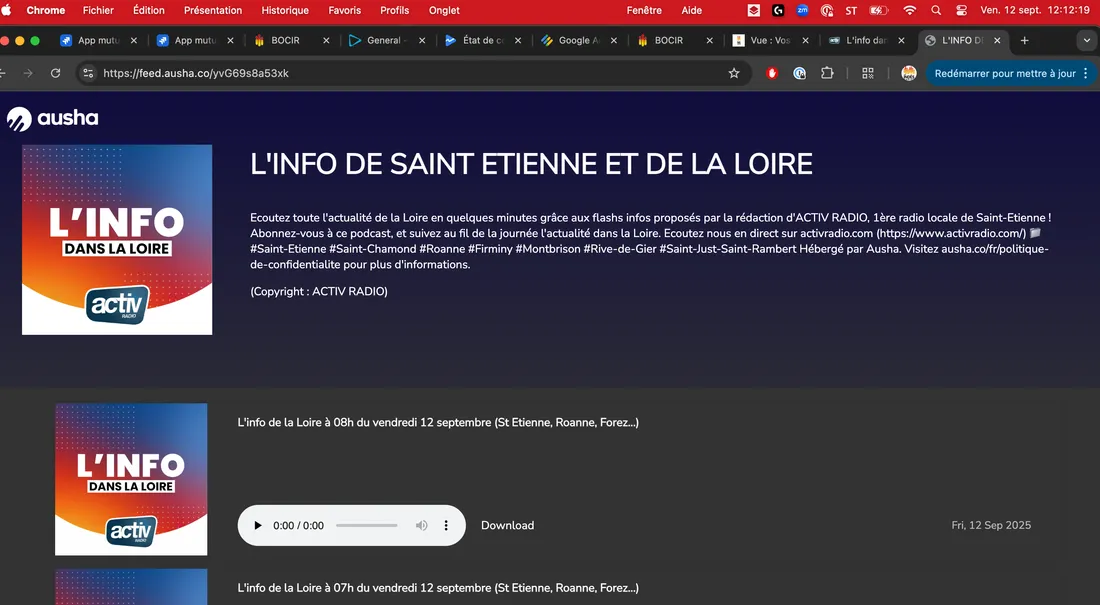The height and width of the screenshot is (605, 1100).
Task: Open the tab groups grid icon in toolbar
Action: (x=868, y=72)
